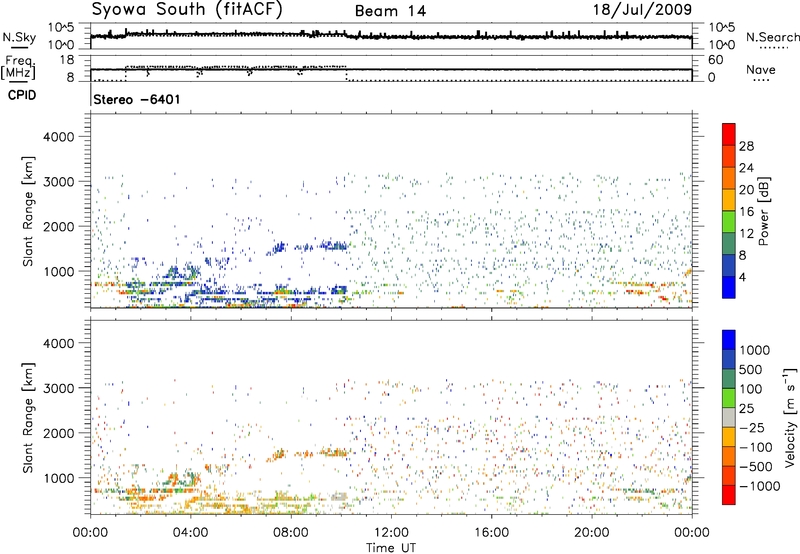This screenshot has width=800, height=554.
Task: Click the Power [dB] colorbar label
Action: tap(764, 211)
